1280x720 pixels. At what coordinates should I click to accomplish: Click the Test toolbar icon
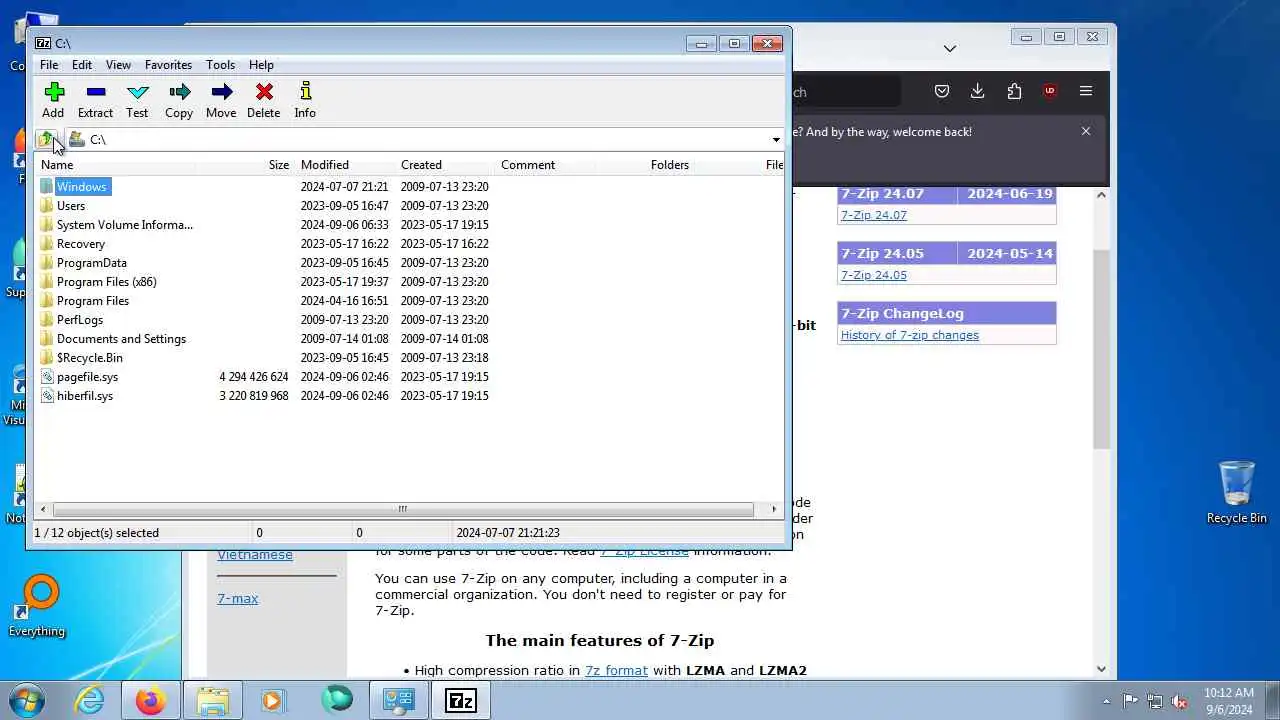pos(137,100)
